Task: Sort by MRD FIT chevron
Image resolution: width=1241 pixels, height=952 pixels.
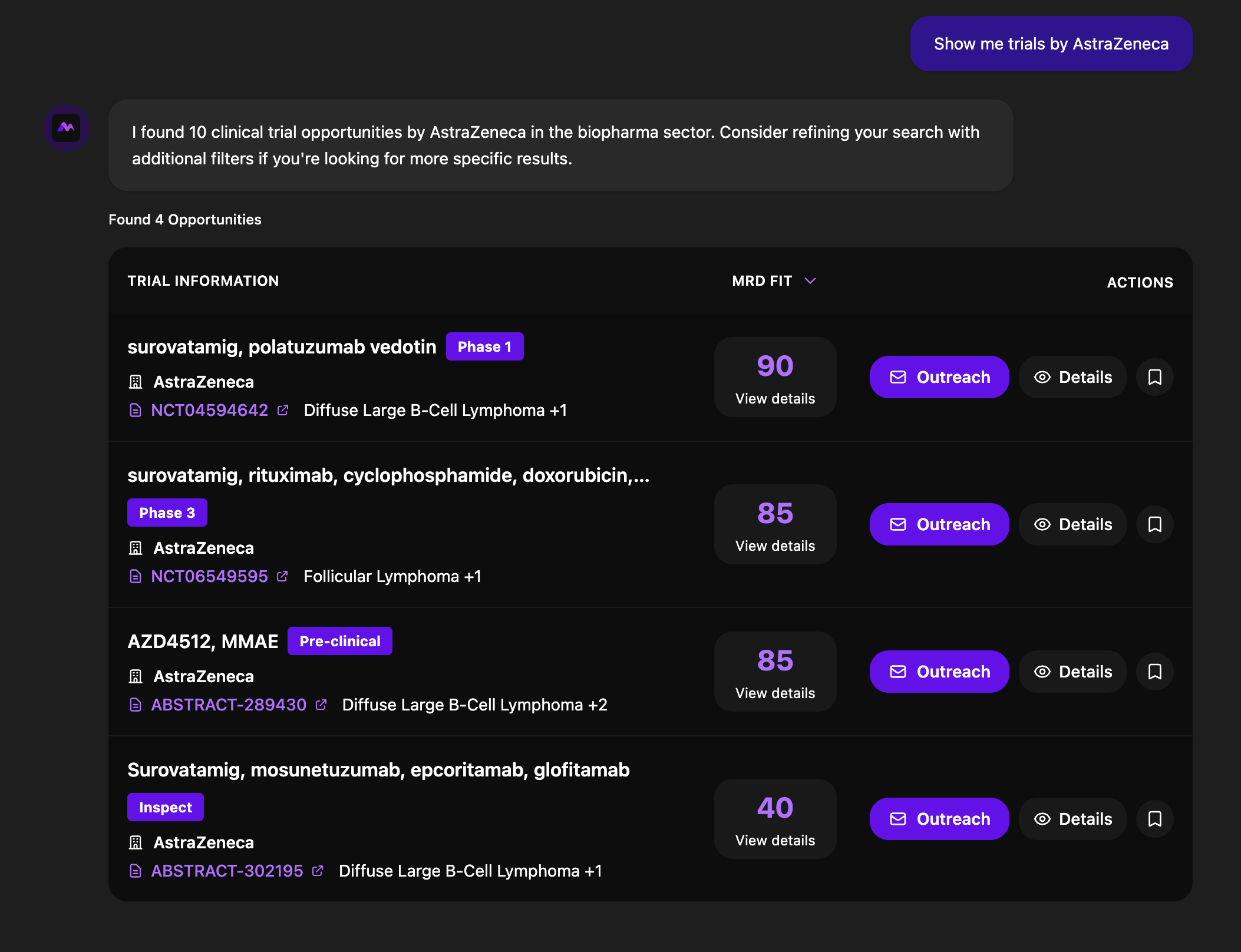Action: click(810, 281)
